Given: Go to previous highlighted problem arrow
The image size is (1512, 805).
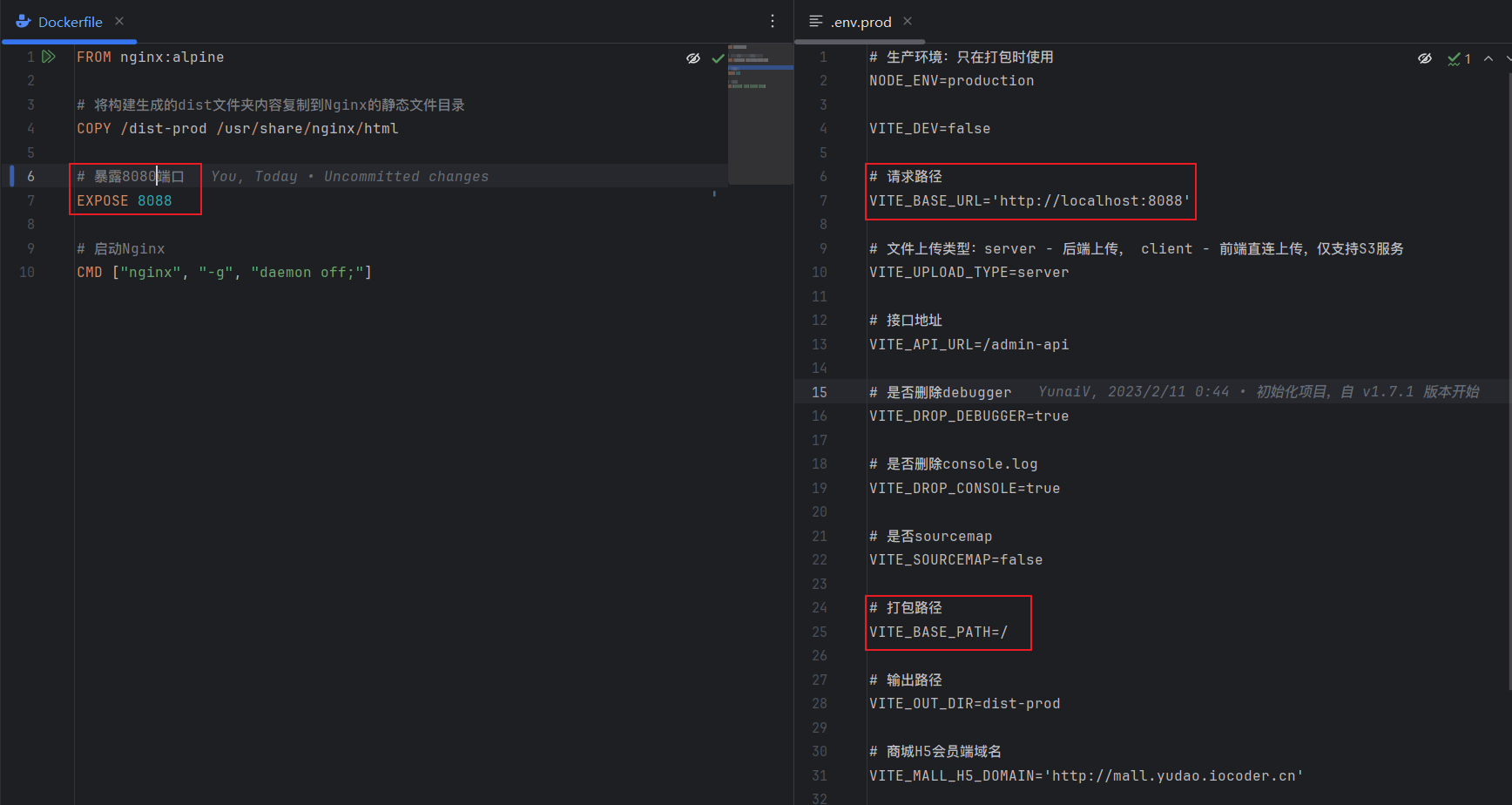Looking at the screenshot, I should [1488, 58].
